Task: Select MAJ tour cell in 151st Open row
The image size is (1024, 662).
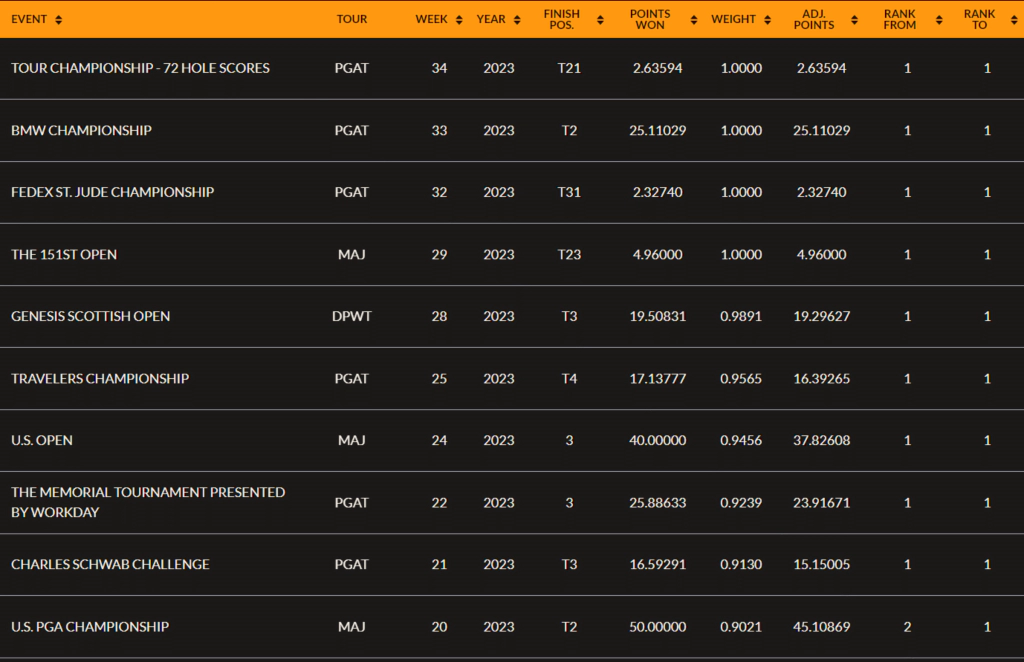Action: [x=351, y=254]
